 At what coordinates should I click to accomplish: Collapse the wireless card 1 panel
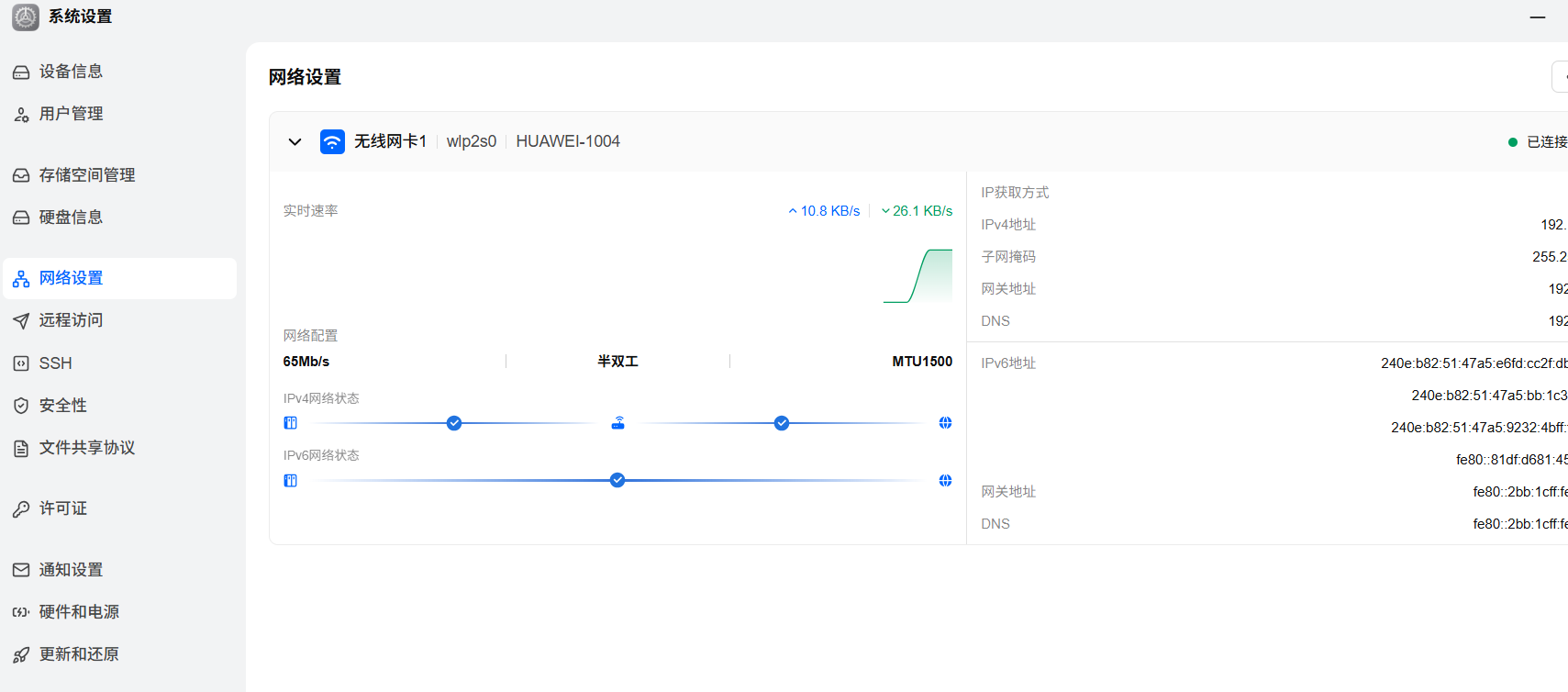coord(295,141)
